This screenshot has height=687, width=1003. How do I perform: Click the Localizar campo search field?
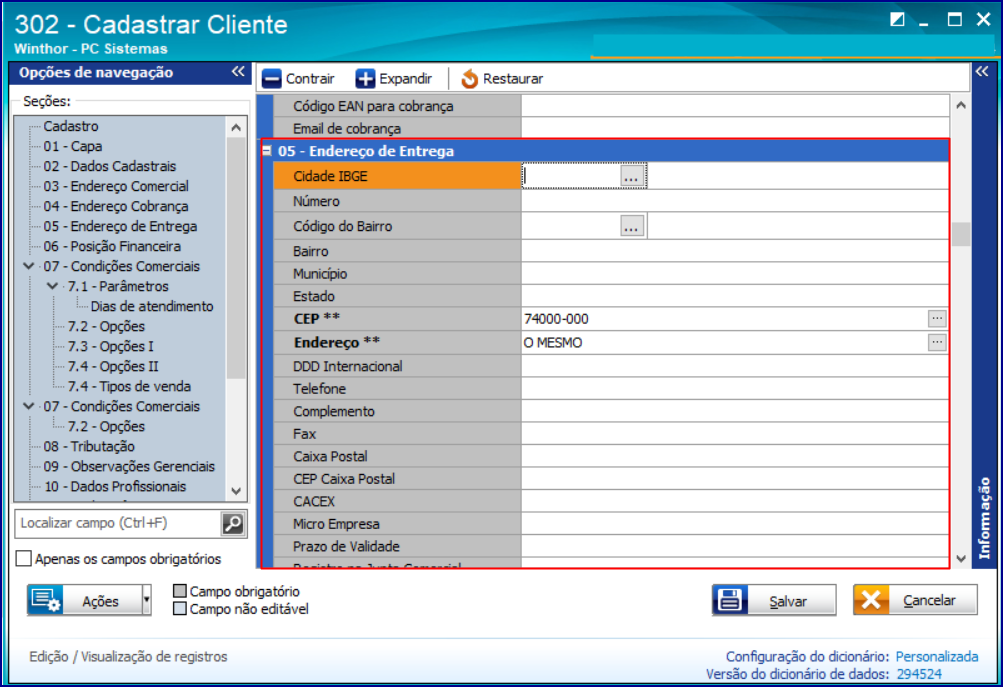click(118, 523)
